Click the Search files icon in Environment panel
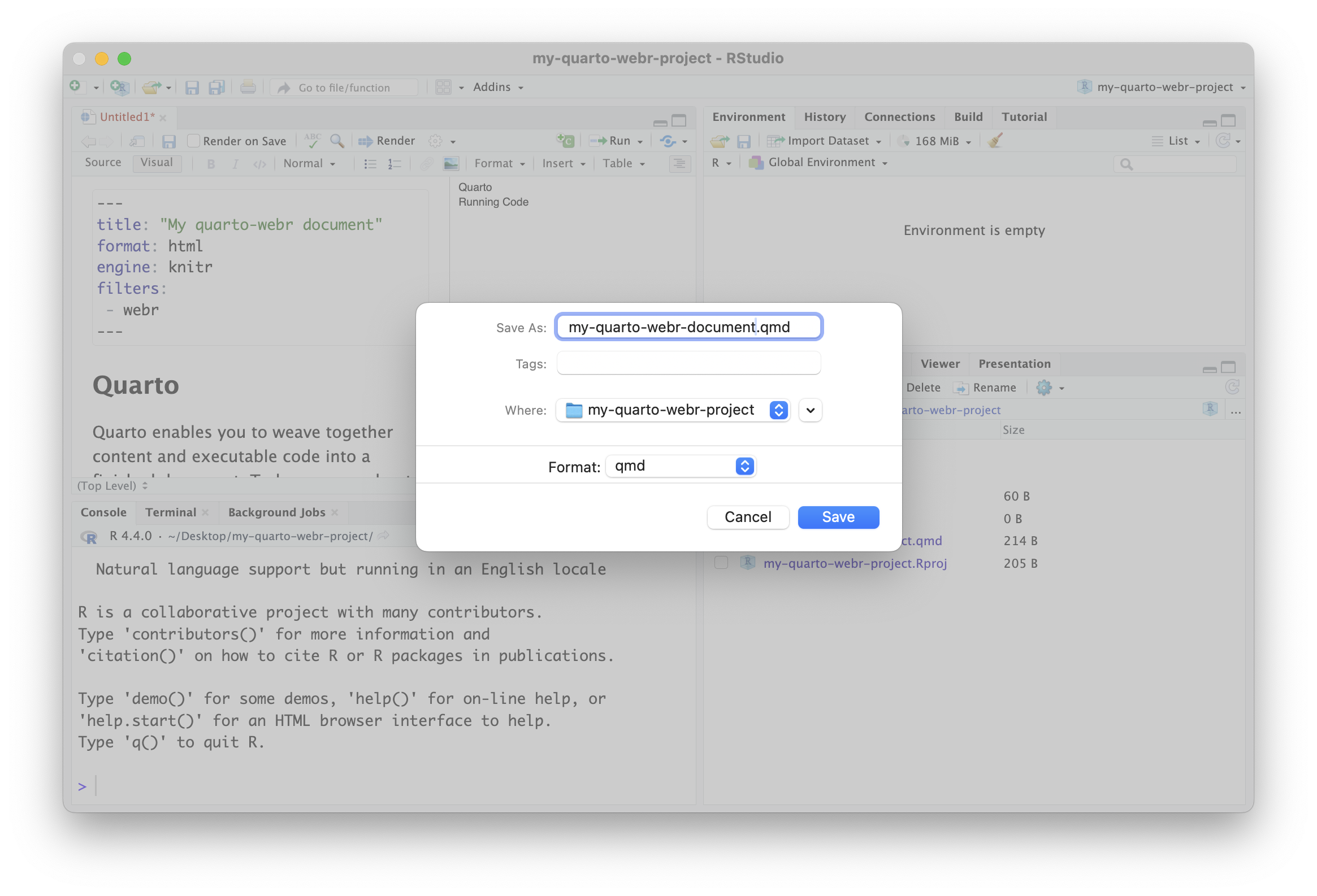This screenshot has height=896, width=1317. click(x=1127, y=162)
